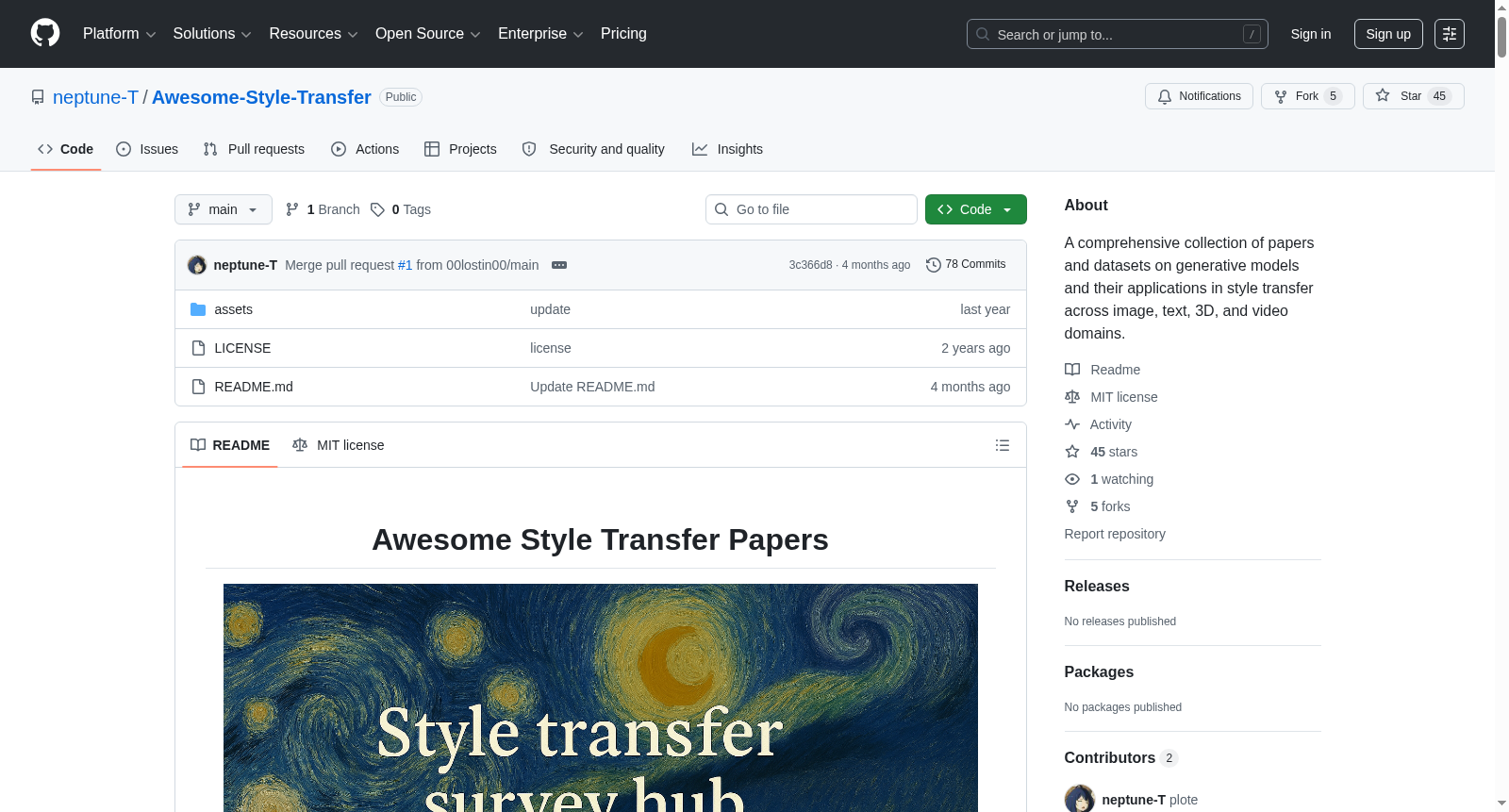The height and width of the screenshot is (812, 1509).
Task: Click the Go to file search field
Action: tap(811, 209)
